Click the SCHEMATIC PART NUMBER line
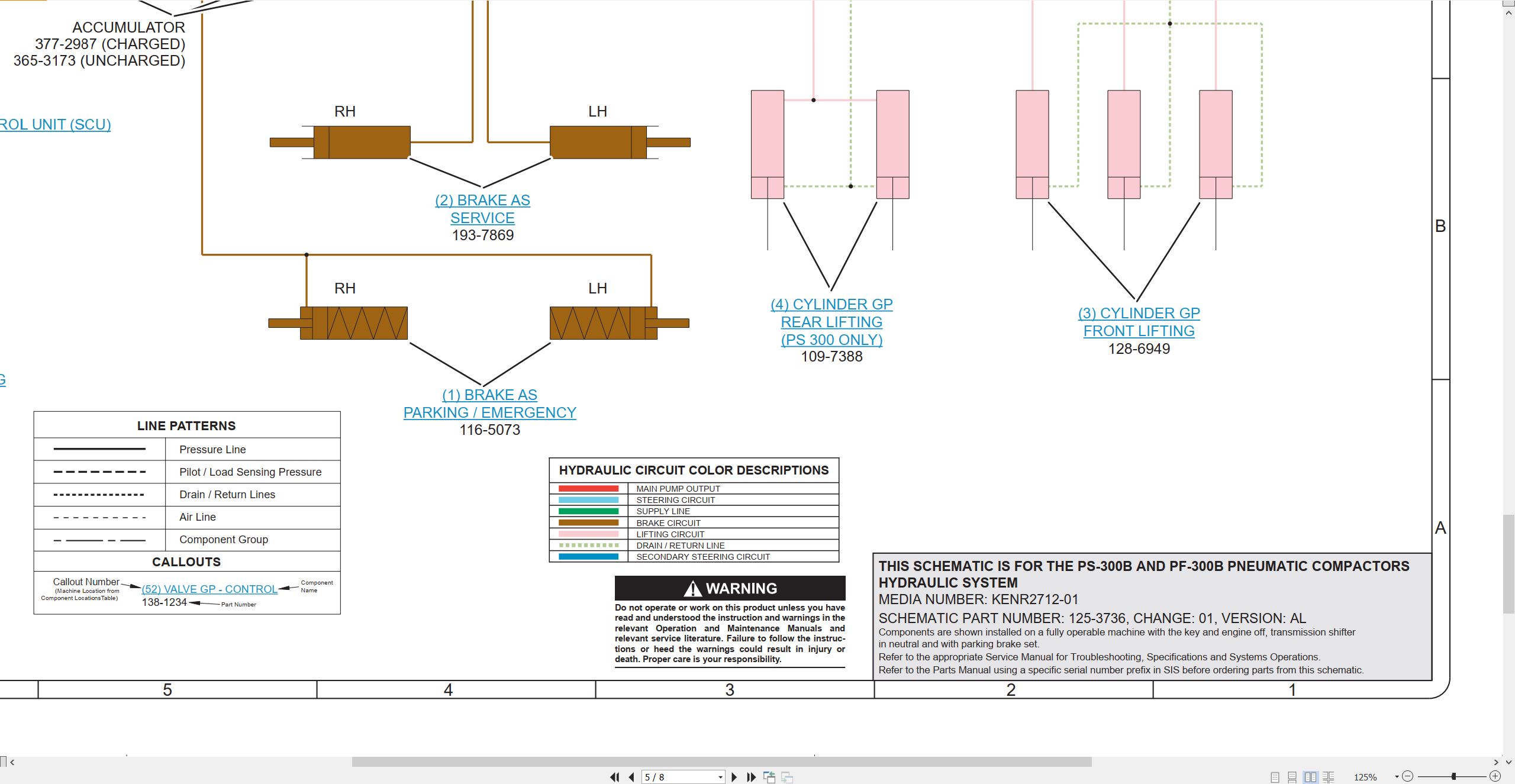 click(1092, 618)
